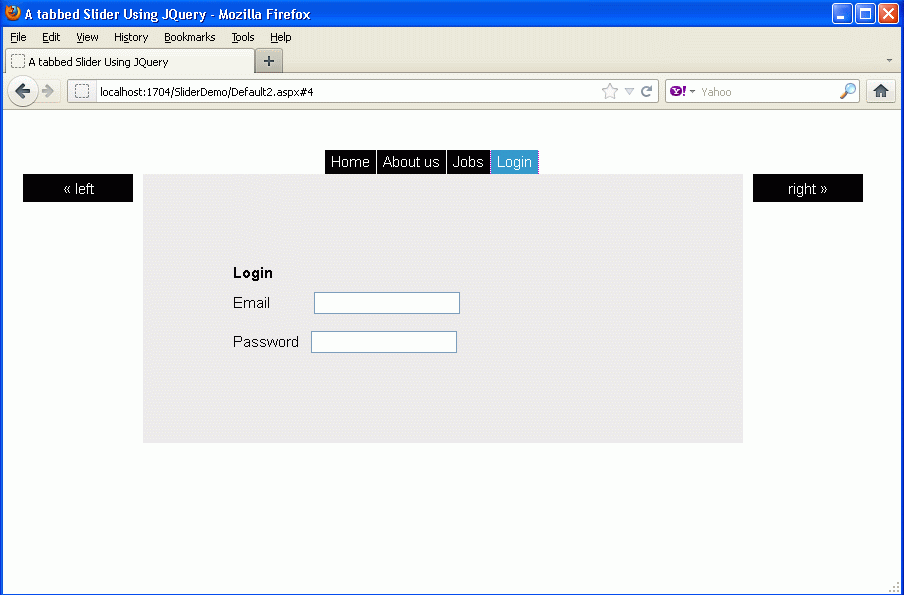Open the Firefox home page icon
Viewport: 904px width, 595px height.
(x=880, y=91)
